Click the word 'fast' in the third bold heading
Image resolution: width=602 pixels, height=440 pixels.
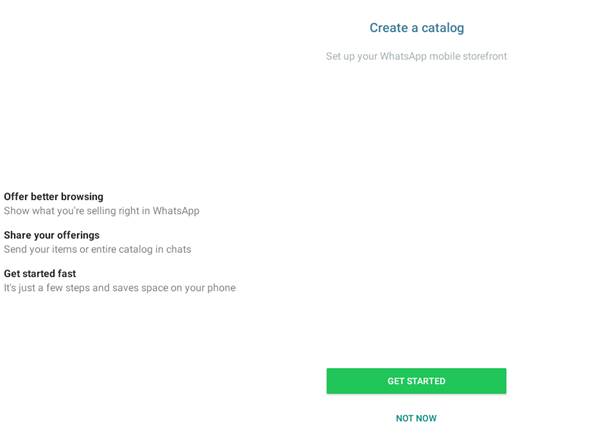click(67, 273)
